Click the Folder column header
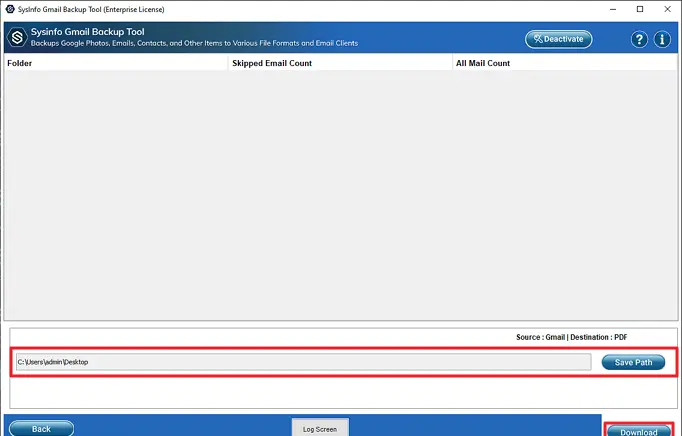 point(116,63)
